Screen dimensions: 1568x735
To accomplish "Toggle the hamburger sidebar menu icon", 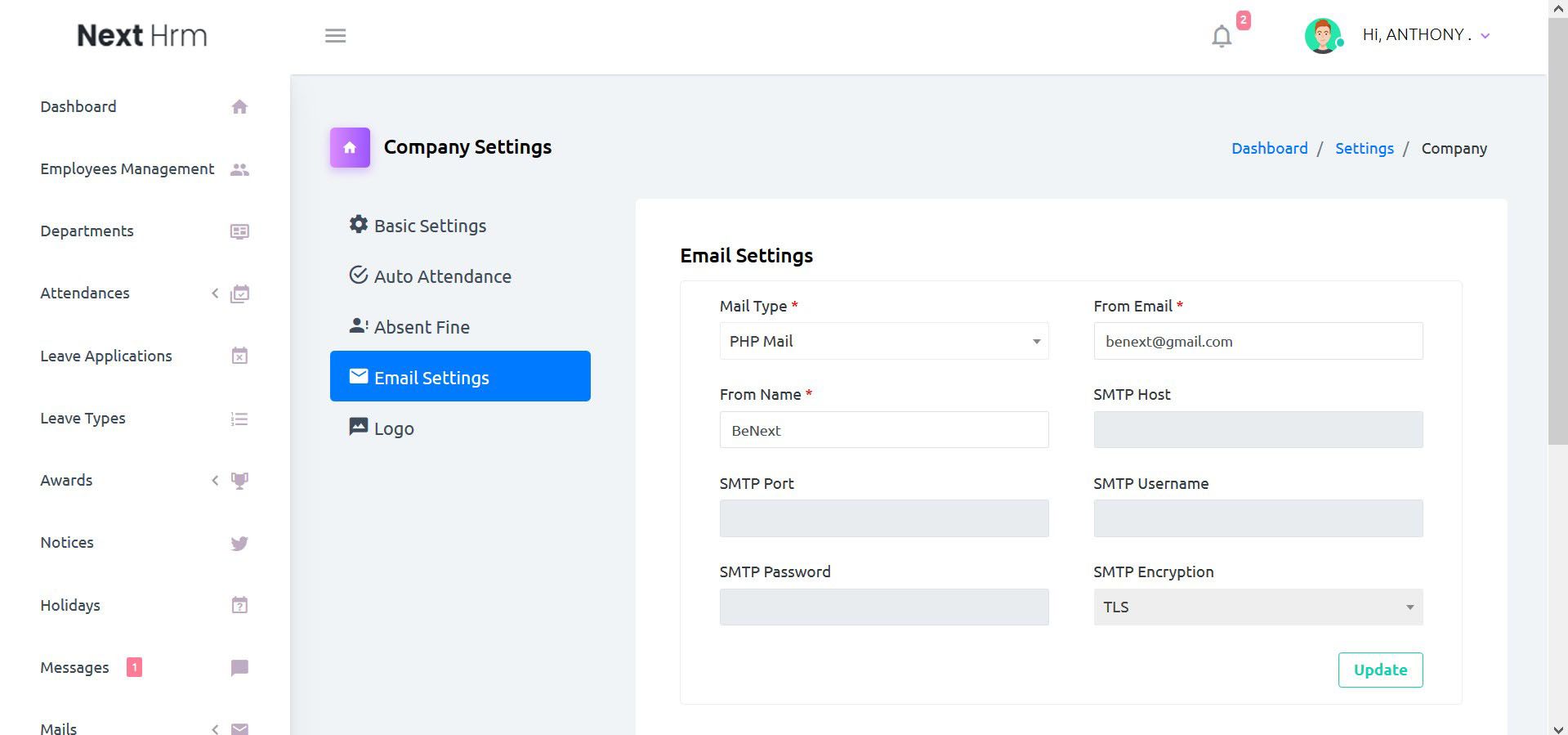I will tap(335, 36).
